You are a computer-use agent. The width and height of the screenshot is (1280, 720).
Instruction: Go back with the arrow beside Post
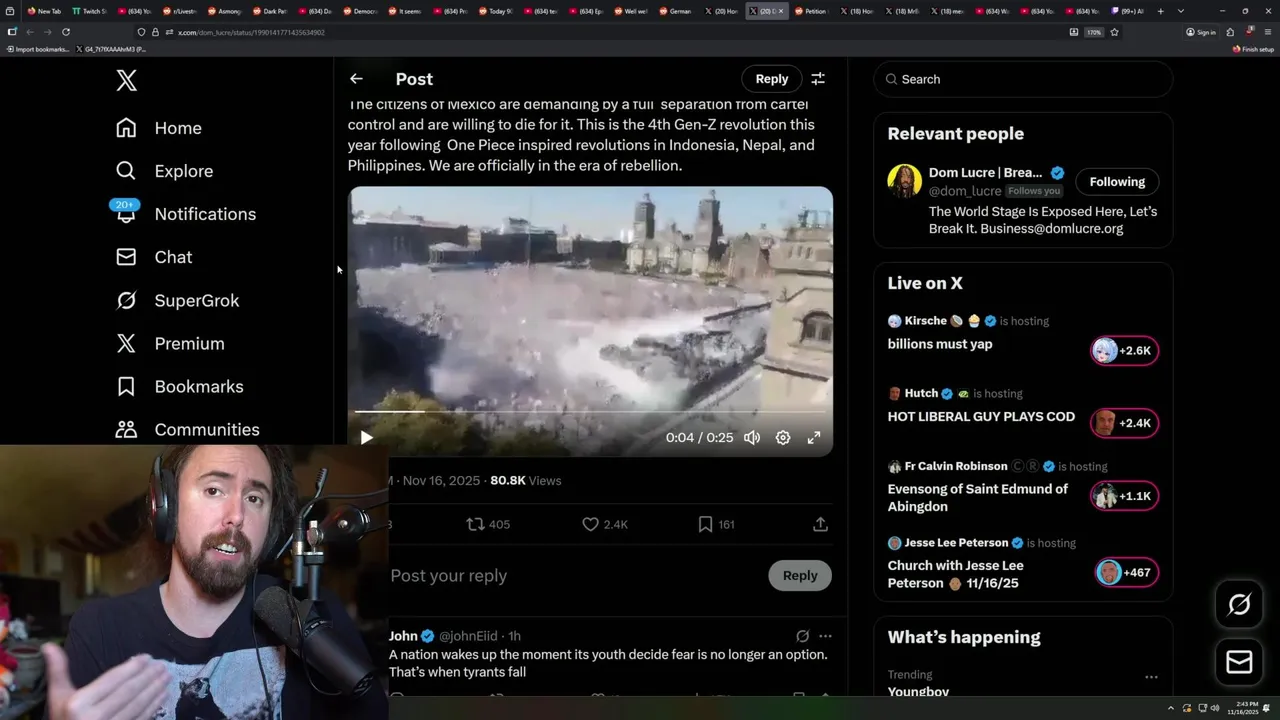point(356,79)
